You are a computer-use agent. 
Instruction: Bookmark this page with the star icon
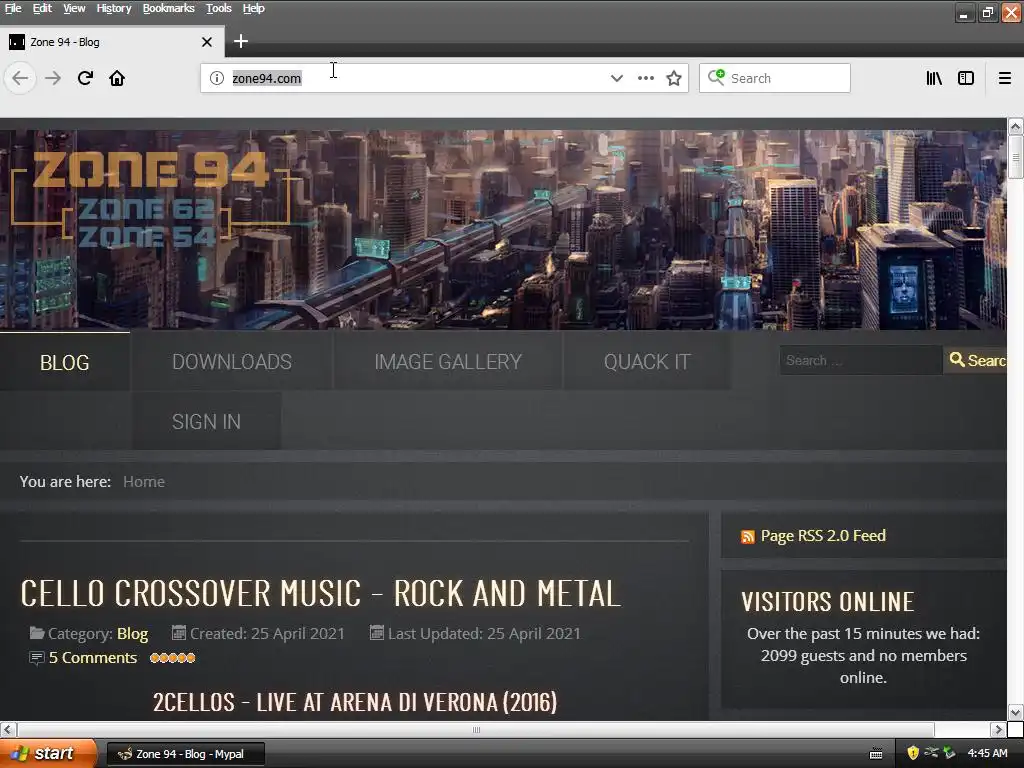click(x=674, y=78)
